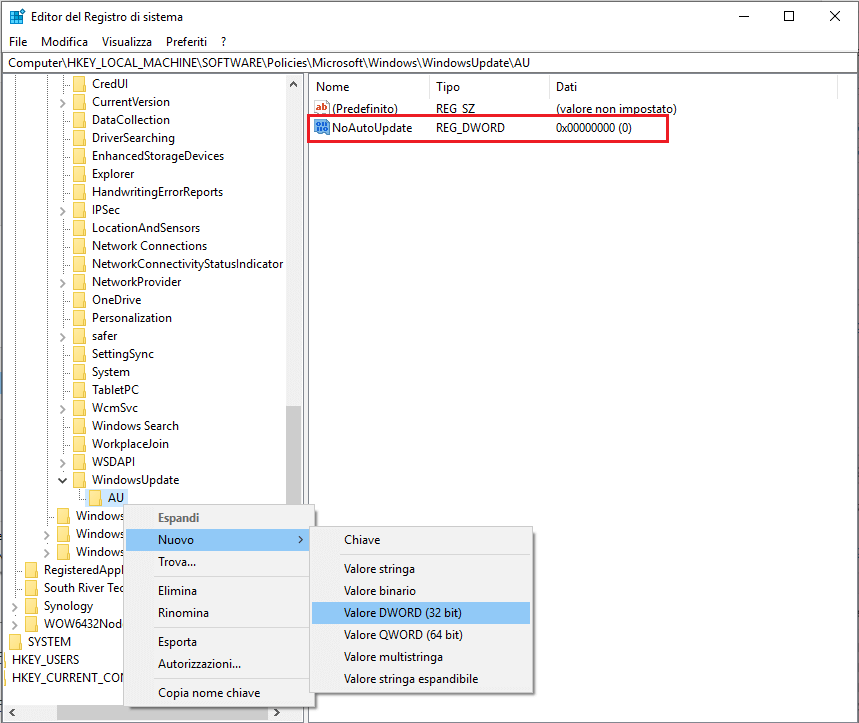The height and width of the screenshot is (723, 859).
Task: Expand the CurrentVersion key
Action: (62, 102)
